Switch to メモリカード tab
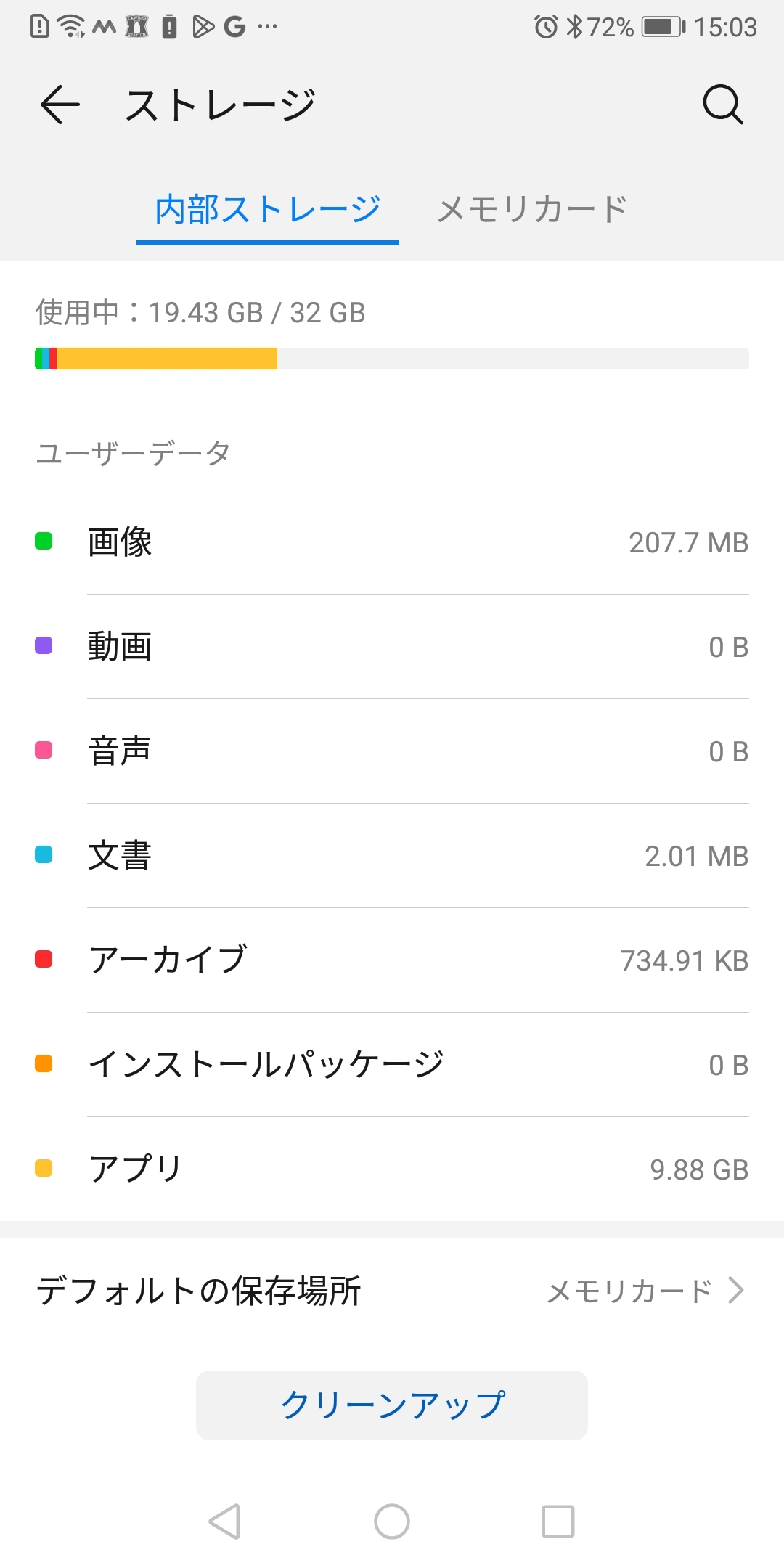 [532, 210]
